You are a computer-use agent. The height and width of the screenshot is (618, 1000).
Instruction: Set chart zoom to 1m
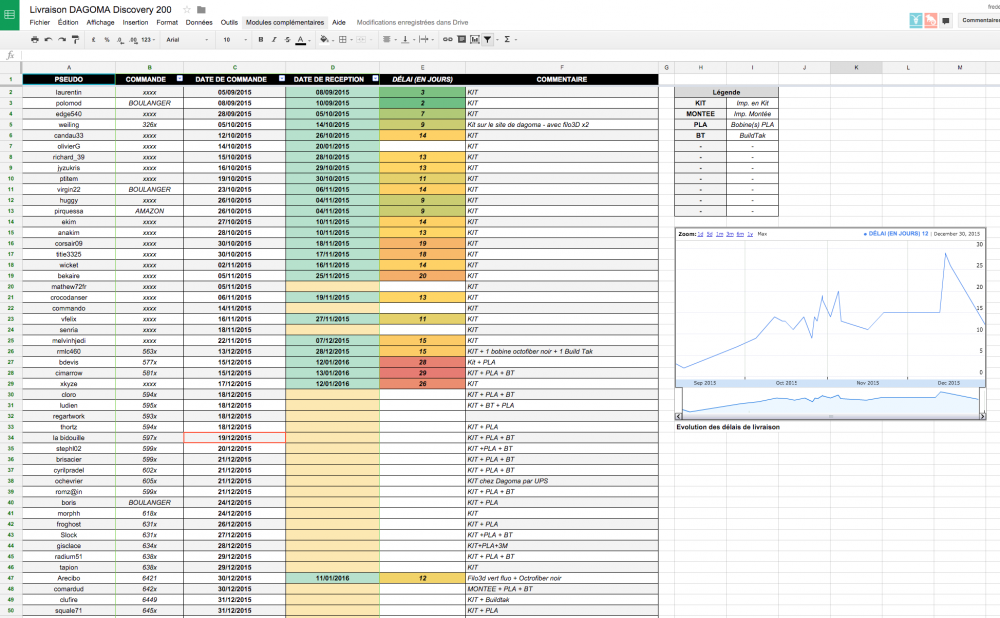click(x=720, y=233)
